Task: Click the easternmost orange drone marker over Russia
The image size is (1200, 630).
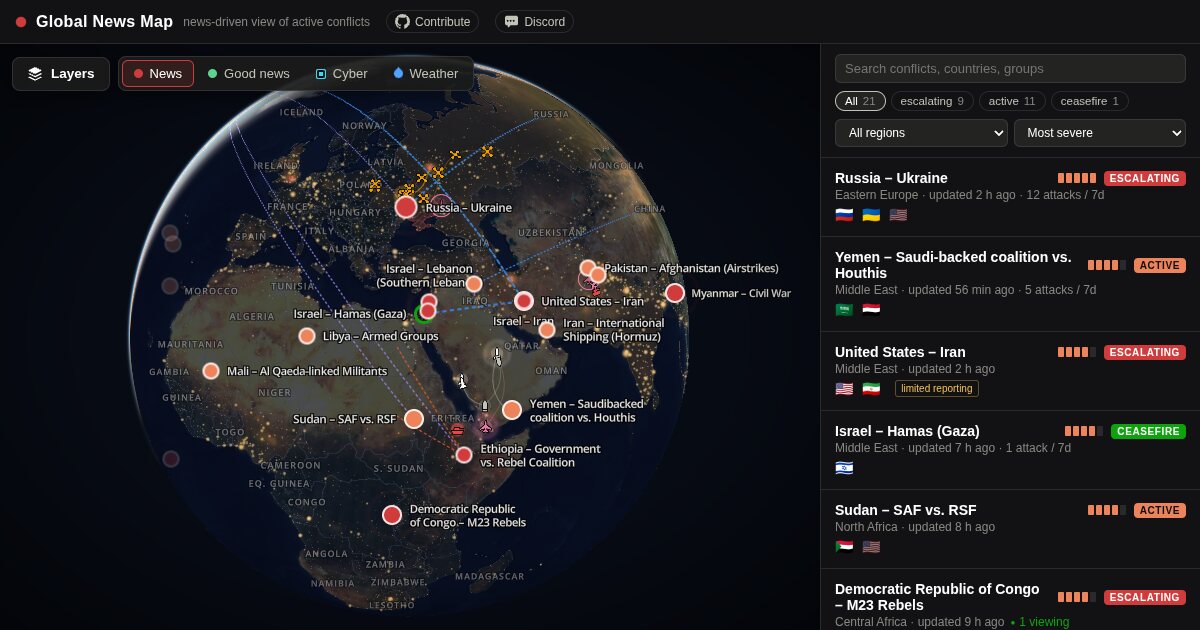Action: click(x=487, y=152)
